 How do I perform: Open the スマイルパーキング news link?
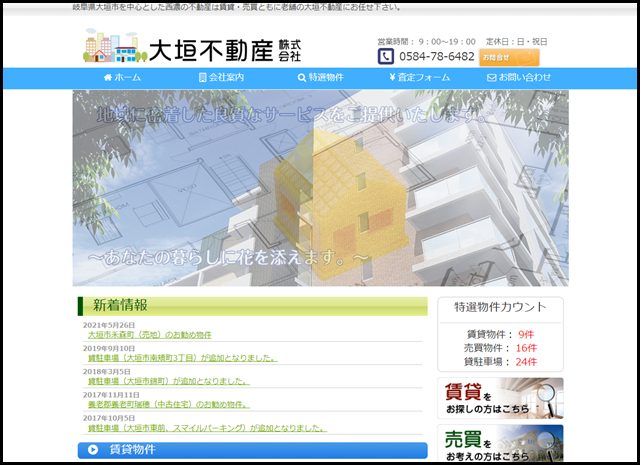[207, 428]
